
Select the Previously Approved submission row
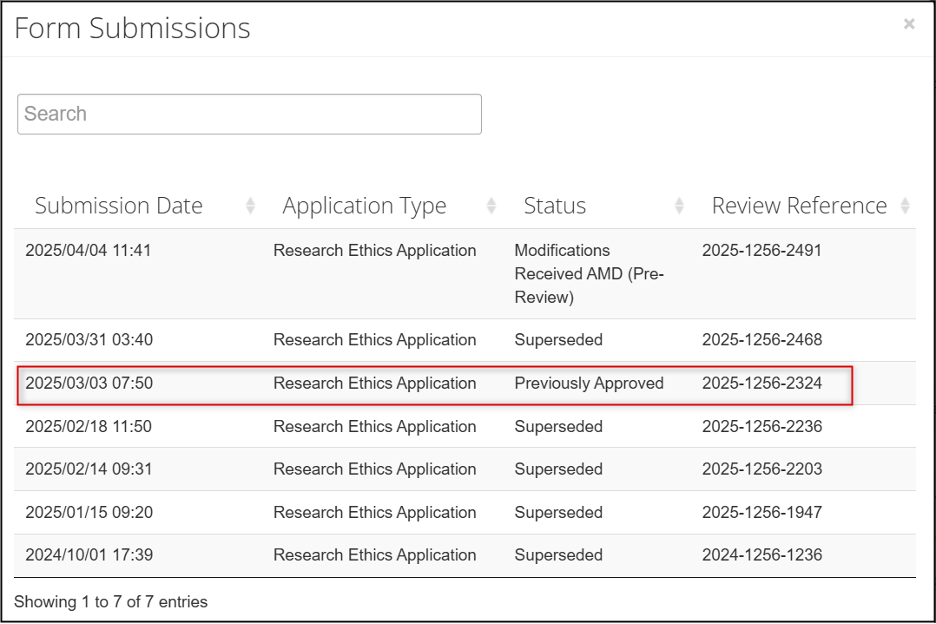(x=465, y=383)
